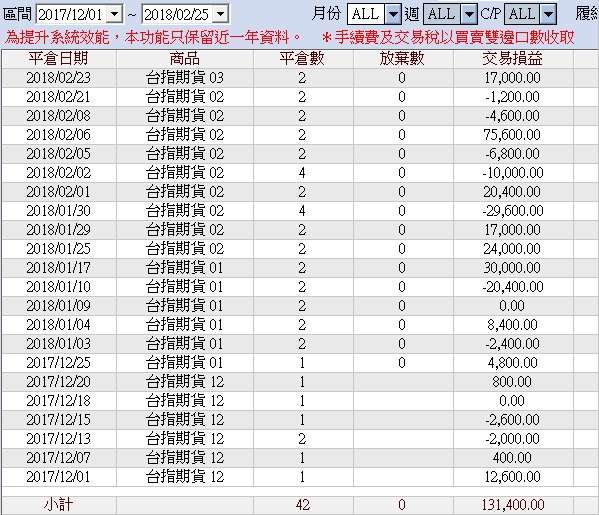Screen dimensions: 599x515
Task: Select the 2018/01/17 台指期貨 01 row
Action: [300, 268]
